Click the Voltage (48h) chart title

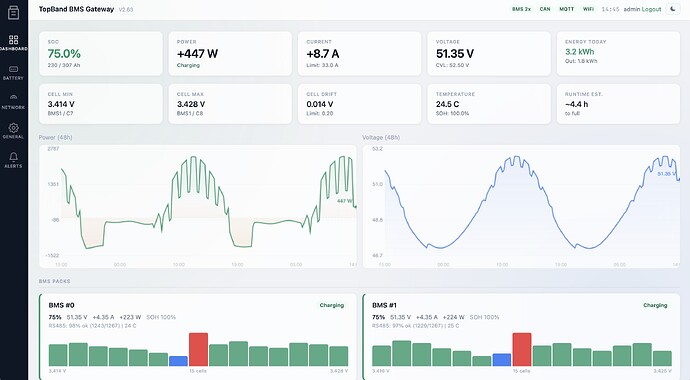[x=381, y=137]
